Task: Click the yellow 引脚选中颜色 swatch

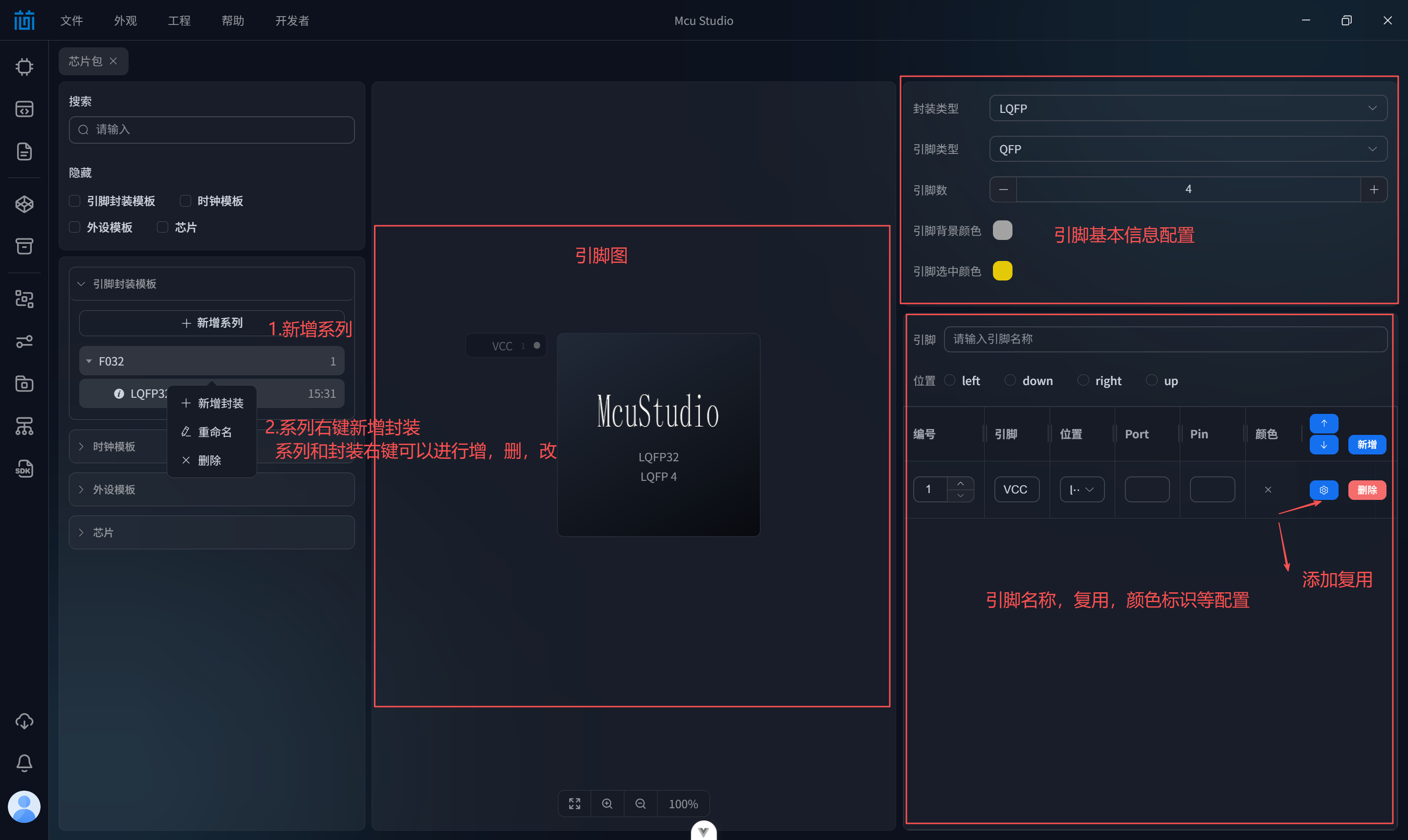Action: point(1002,271)
